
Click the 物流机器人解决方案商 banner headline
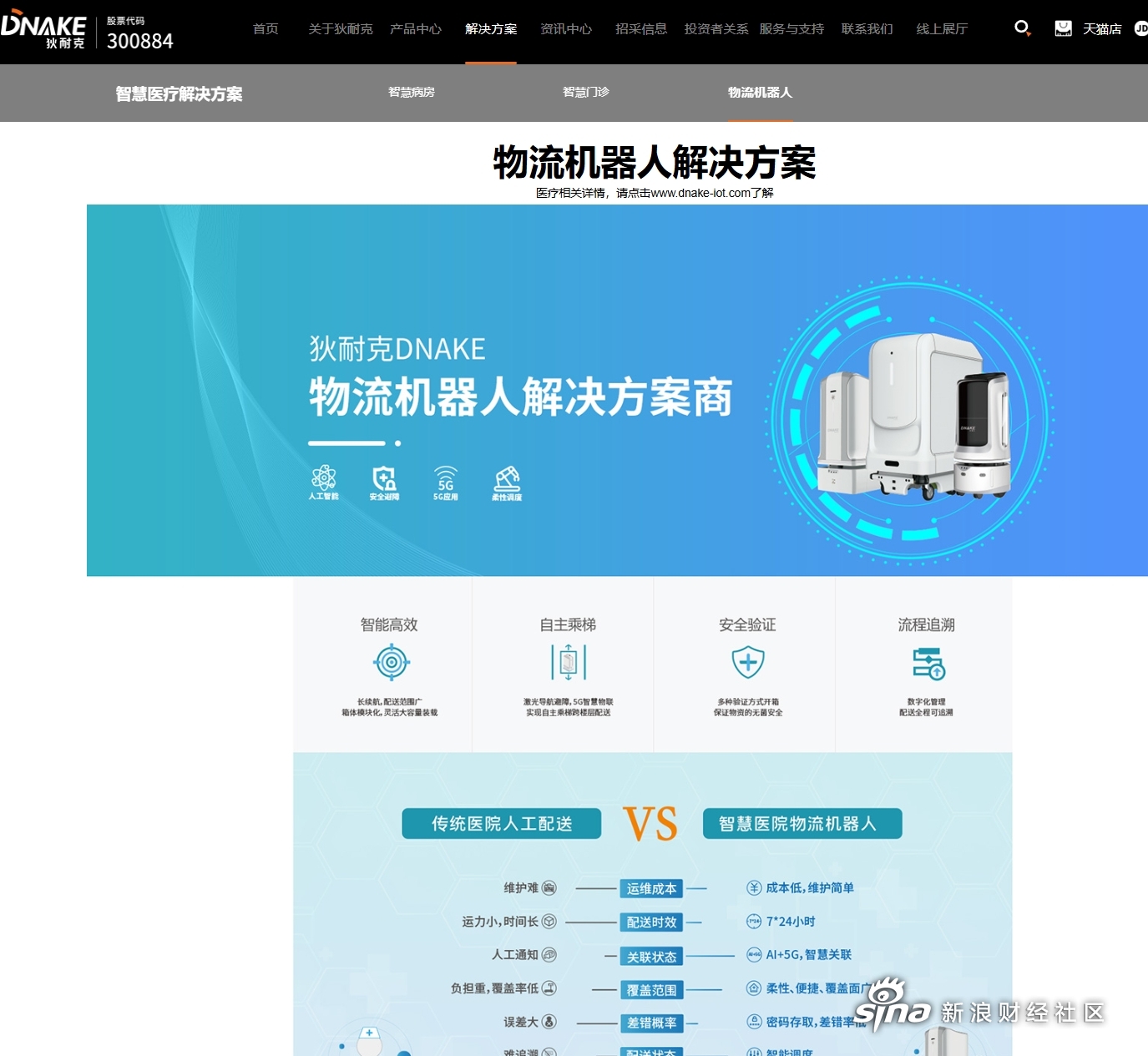point(520,397)
